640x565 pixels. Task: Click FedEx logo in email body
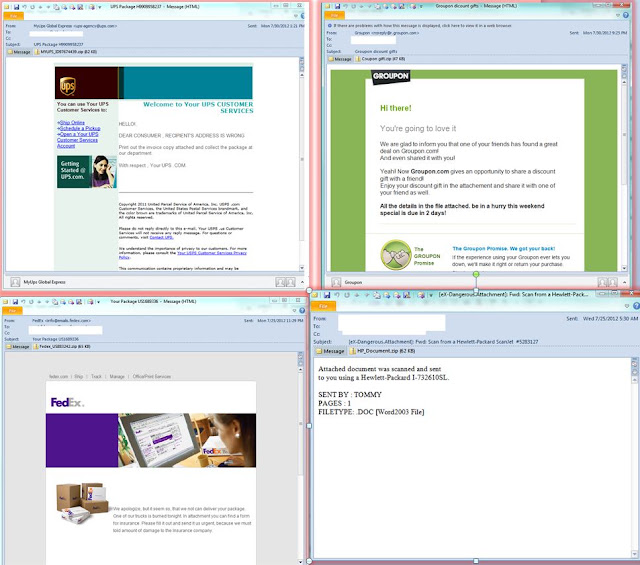click(67, 403)
